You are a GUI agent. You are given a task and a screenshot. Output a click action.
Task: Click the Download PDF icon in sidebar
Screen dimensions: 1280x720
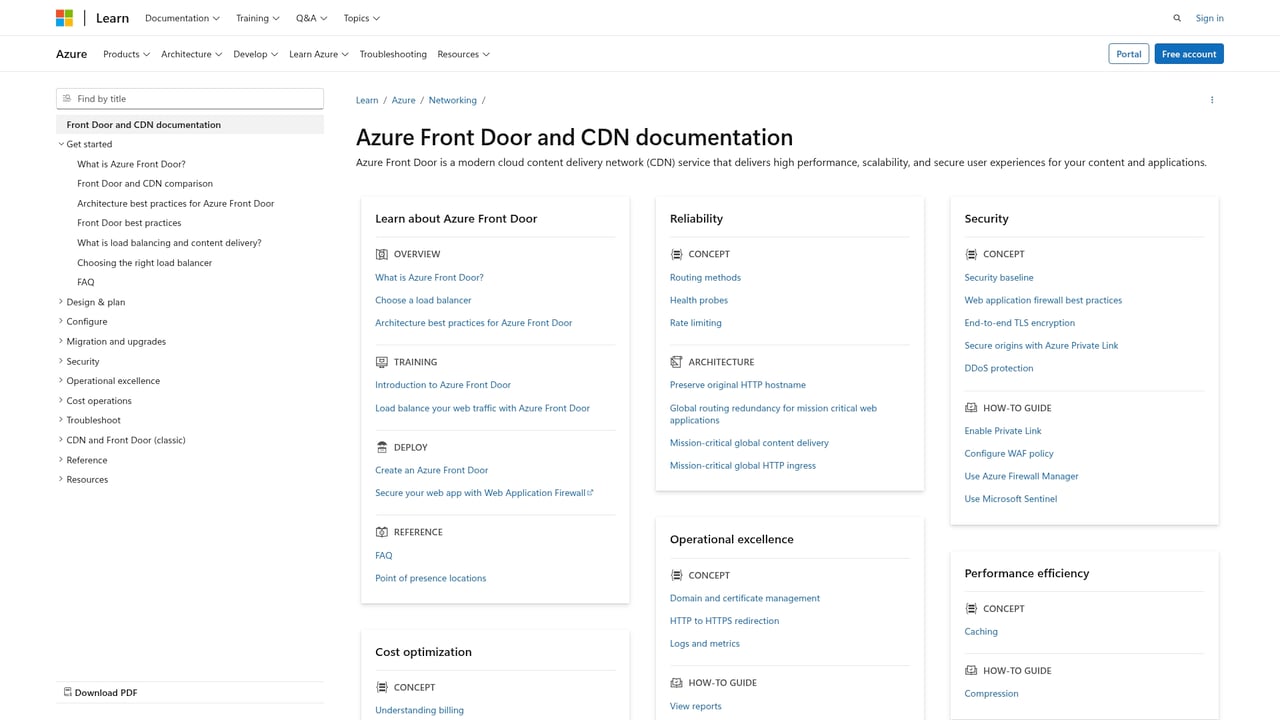click(68, 692)
